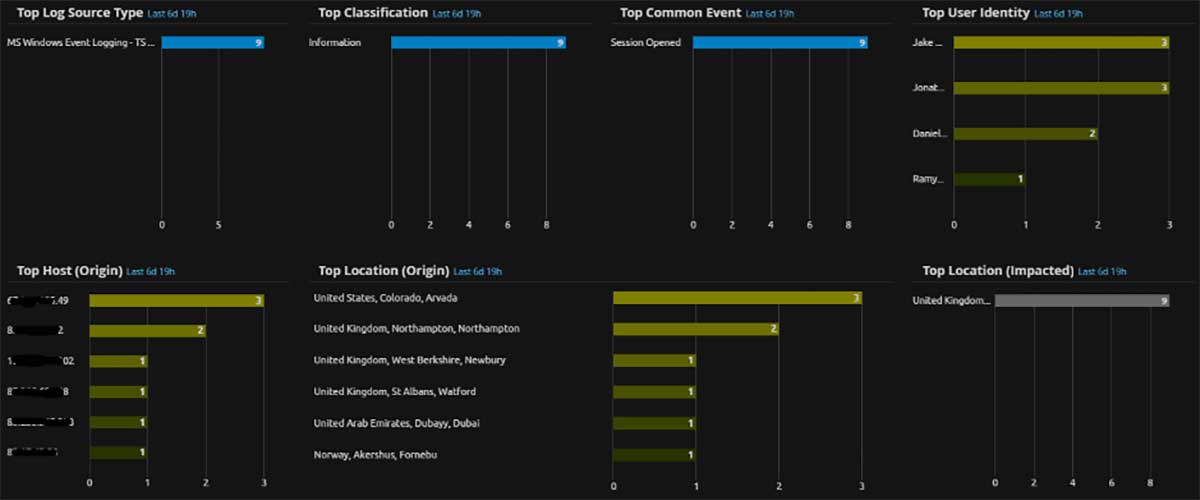
Task: Click the Top Common Event panel title
Action: [680, 14]
